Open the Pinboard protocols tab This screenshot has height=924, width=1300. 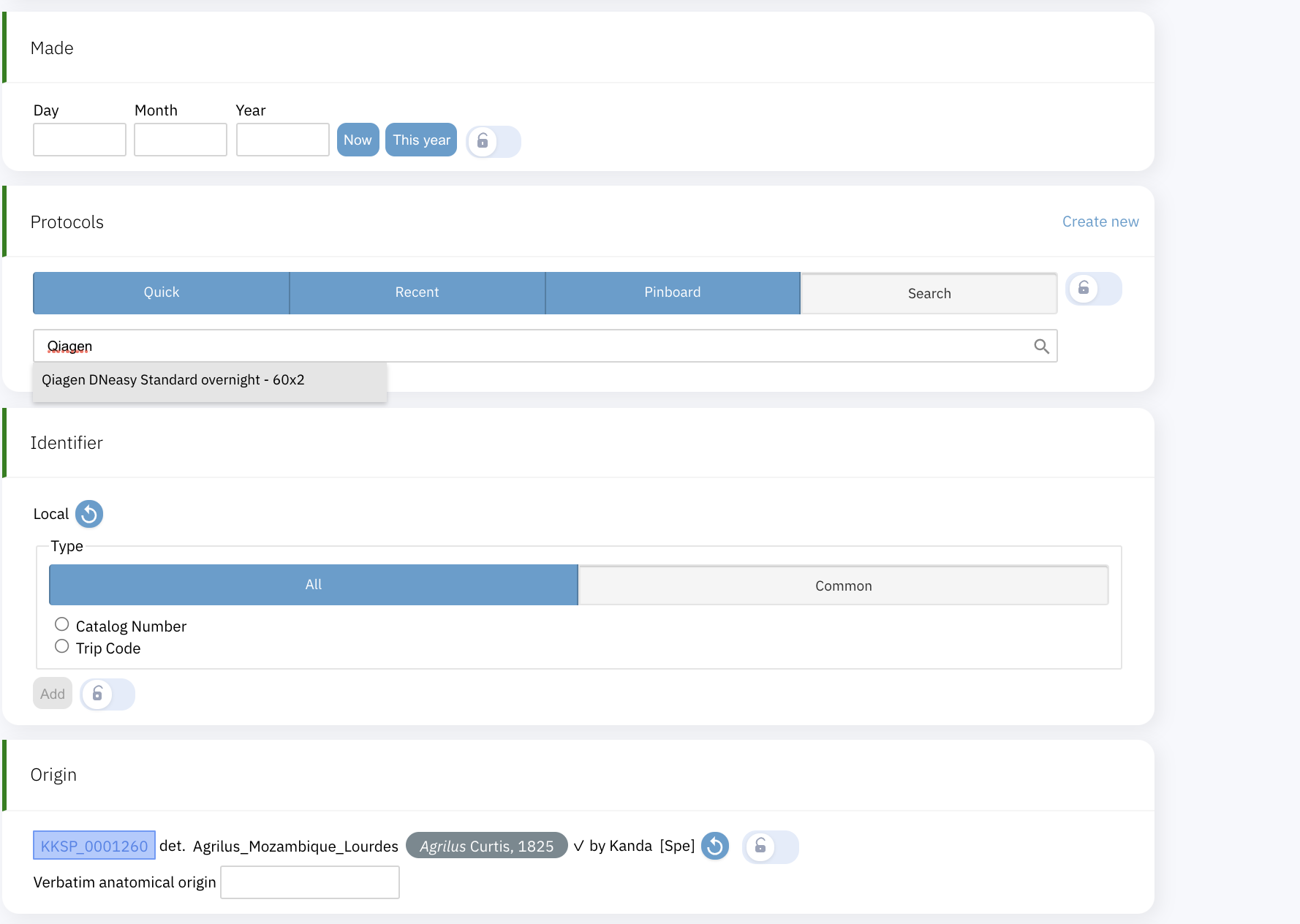673,292
